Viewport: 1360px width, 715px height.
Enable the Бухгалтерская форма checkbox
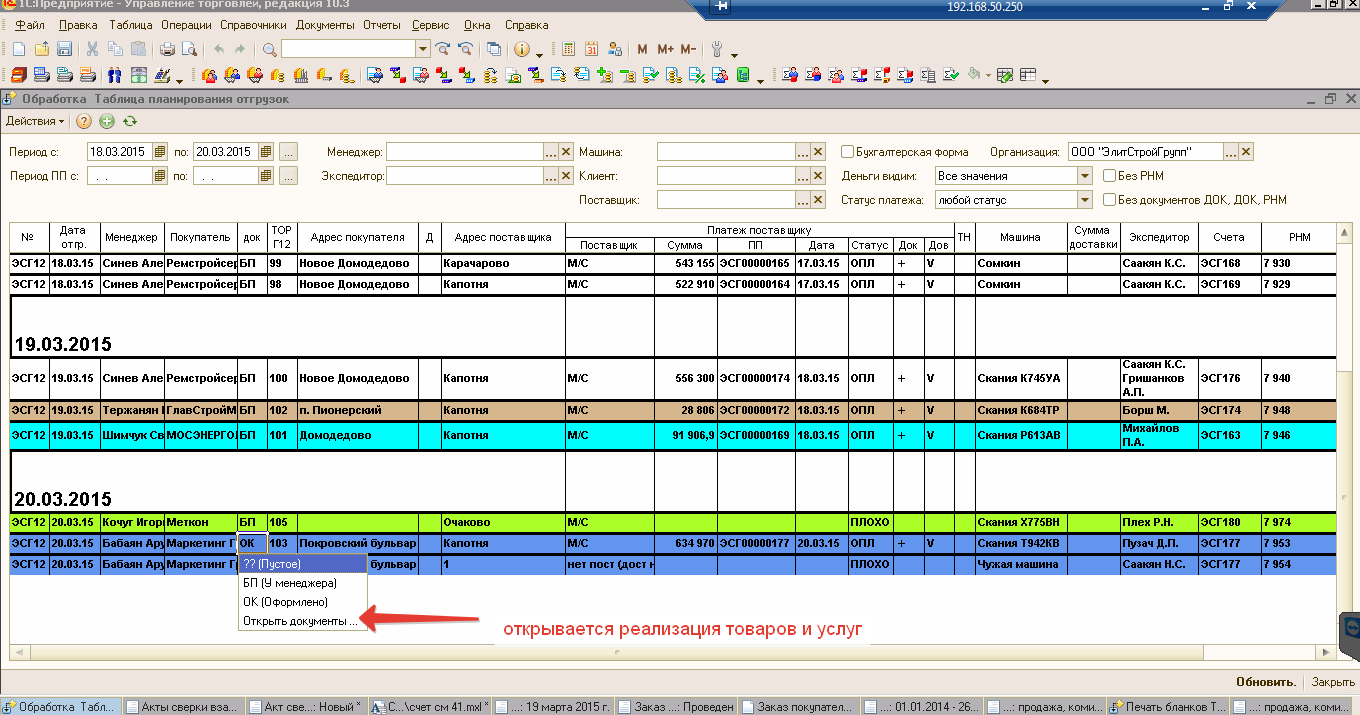click(x=848, y=152)
